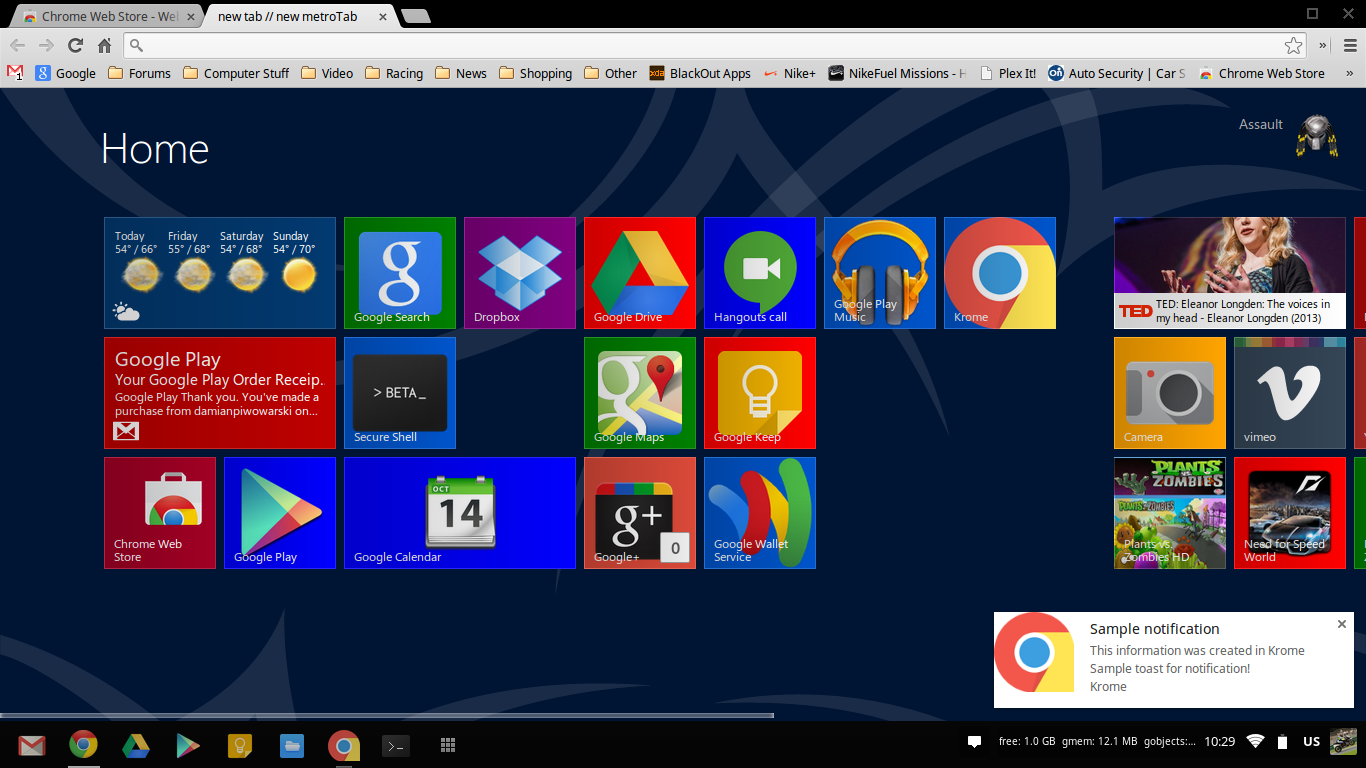1366x768 pixels.
Task: Show hidden bookmarks via the overflow chevron
Action: click(x=1349, y=73)
